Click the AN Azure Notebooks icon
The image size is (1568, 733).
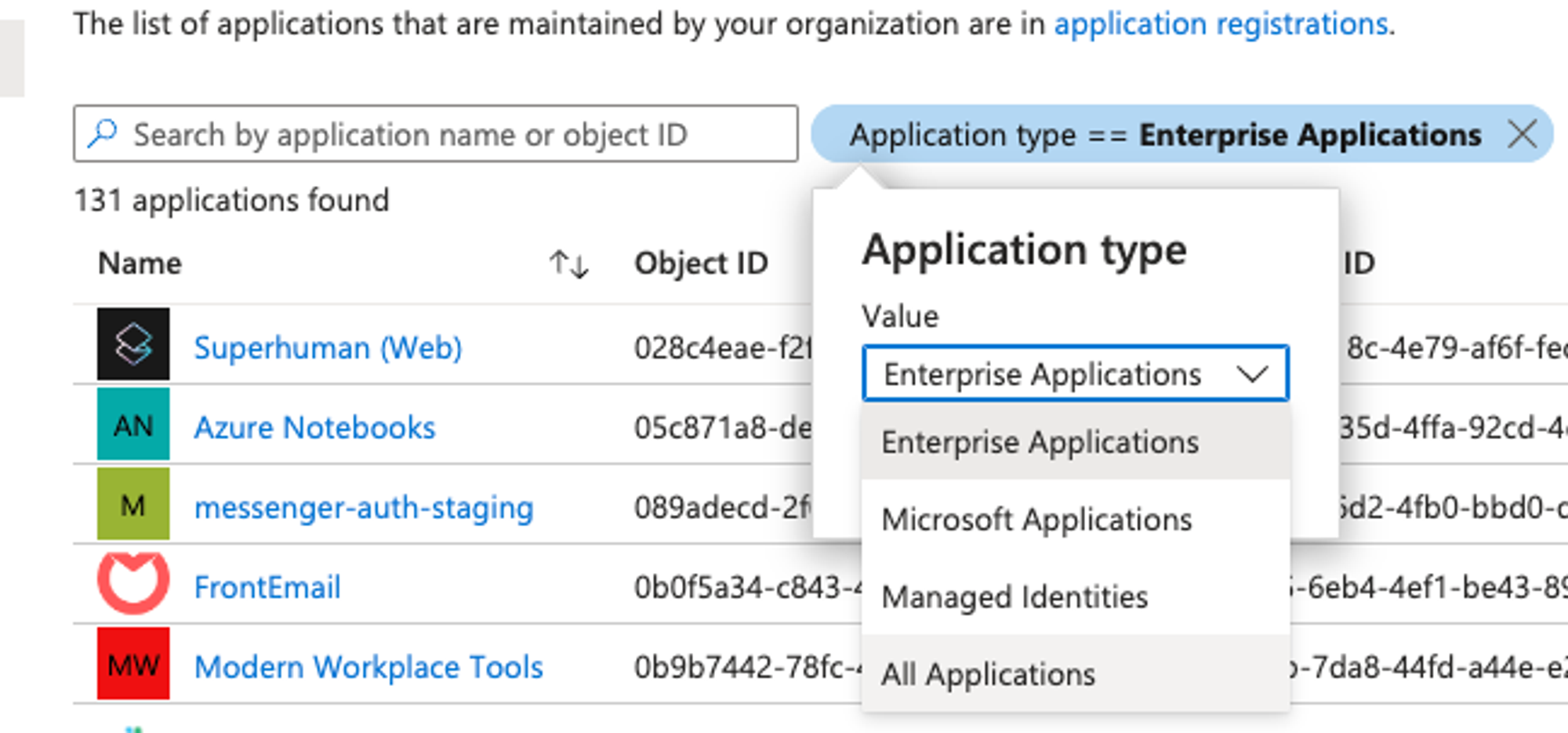coord(133,424)
